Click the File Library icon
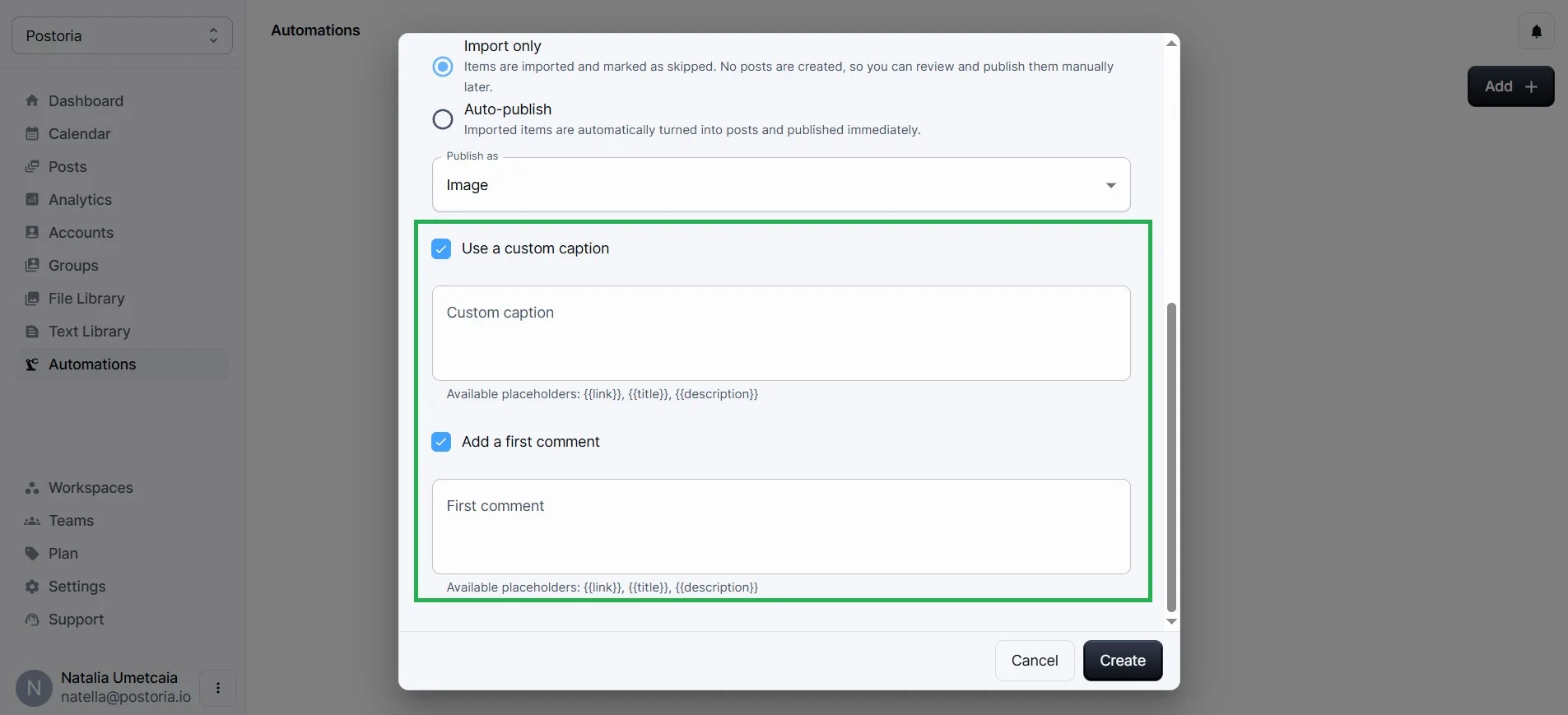 [x=32, y=299]
